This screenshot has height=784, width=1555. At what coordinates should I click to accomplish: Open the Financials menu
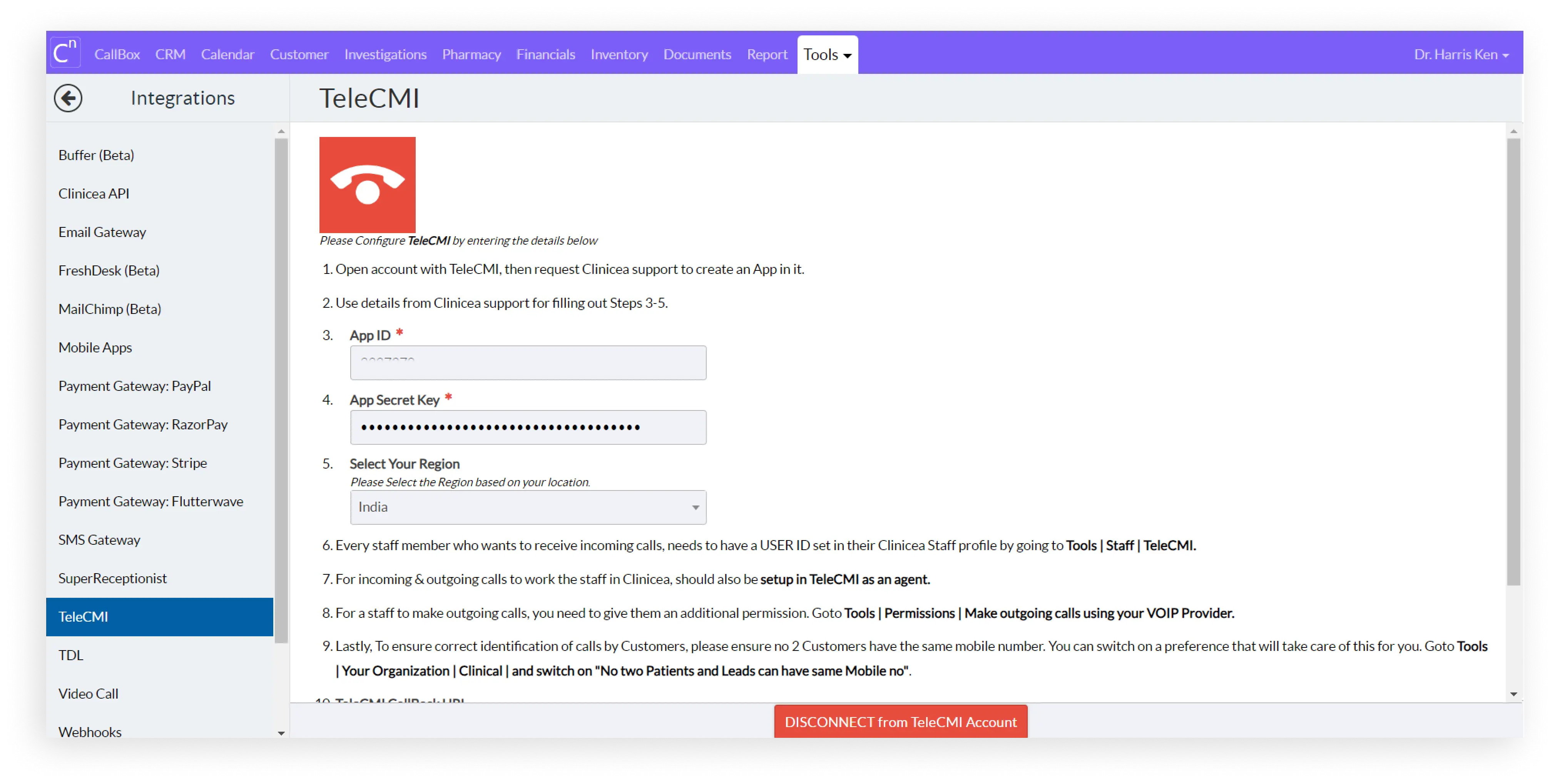546,54
